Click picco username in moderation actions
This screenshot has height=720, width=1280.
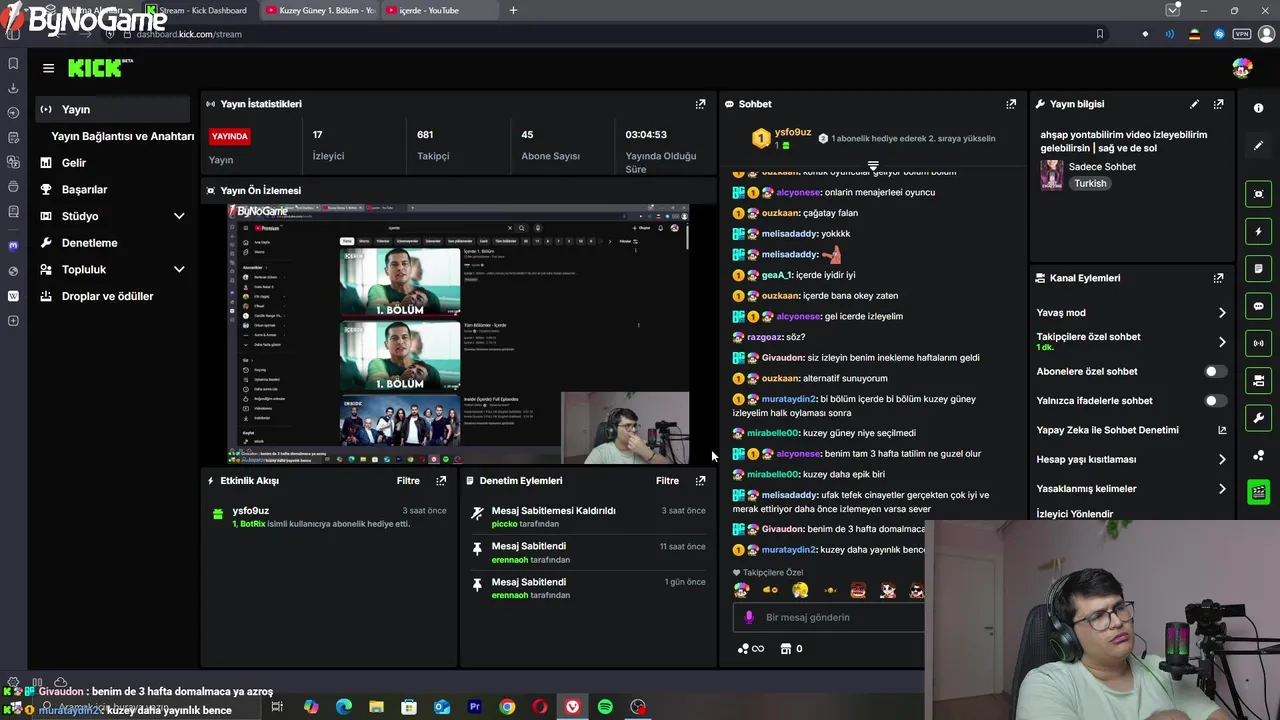(505, 524)
